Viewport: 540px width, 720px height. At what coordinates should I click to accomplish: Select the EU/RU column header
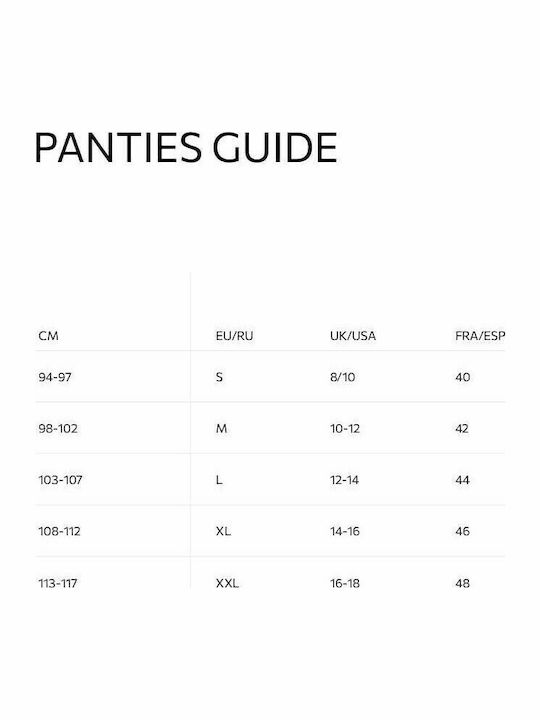click(x=234, y=336)
